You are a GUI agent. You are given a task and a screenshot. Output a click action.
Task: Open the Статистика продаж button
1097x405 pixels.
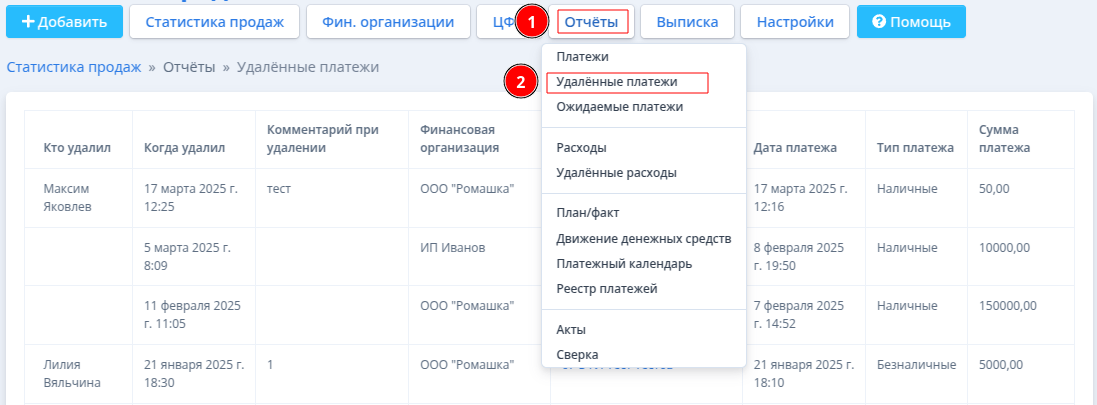(x=215, y=22)
